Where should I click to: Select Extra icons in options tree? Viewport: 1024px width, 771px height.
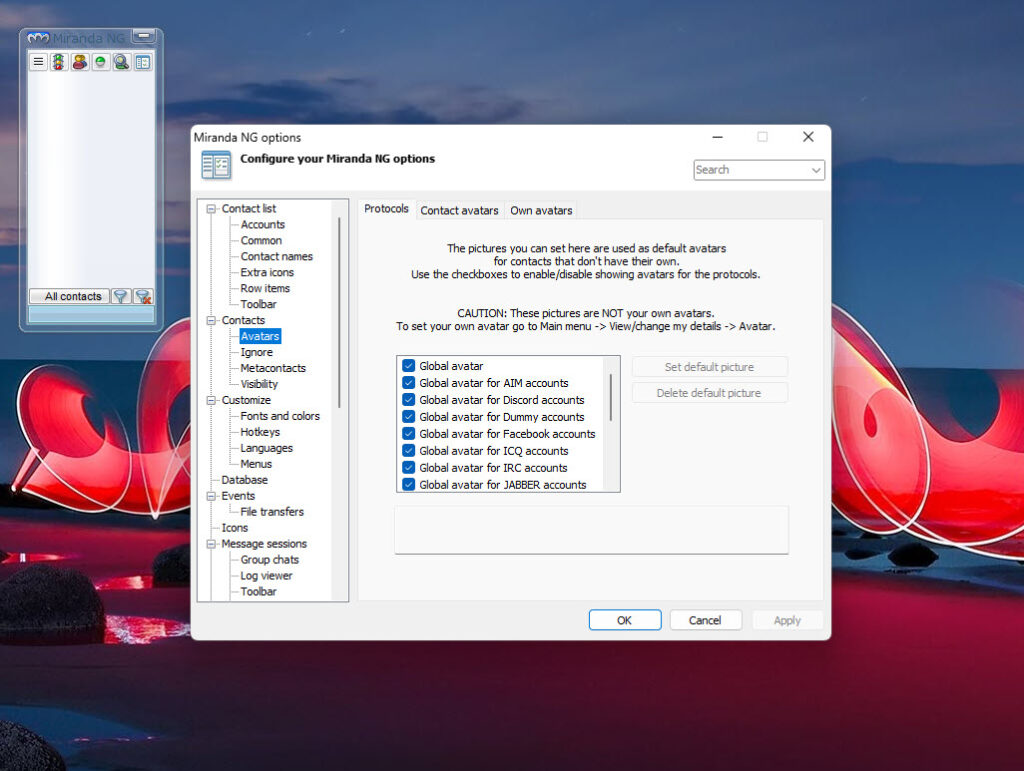click(x=267, y=273)
